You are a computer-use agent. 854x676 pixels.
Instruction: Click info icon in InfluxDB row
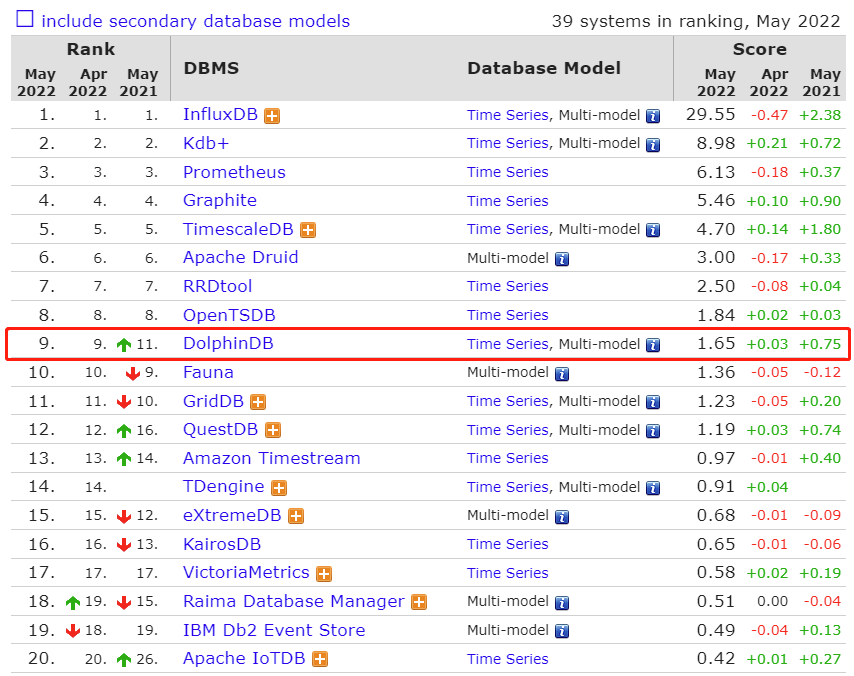coord(653,116)
